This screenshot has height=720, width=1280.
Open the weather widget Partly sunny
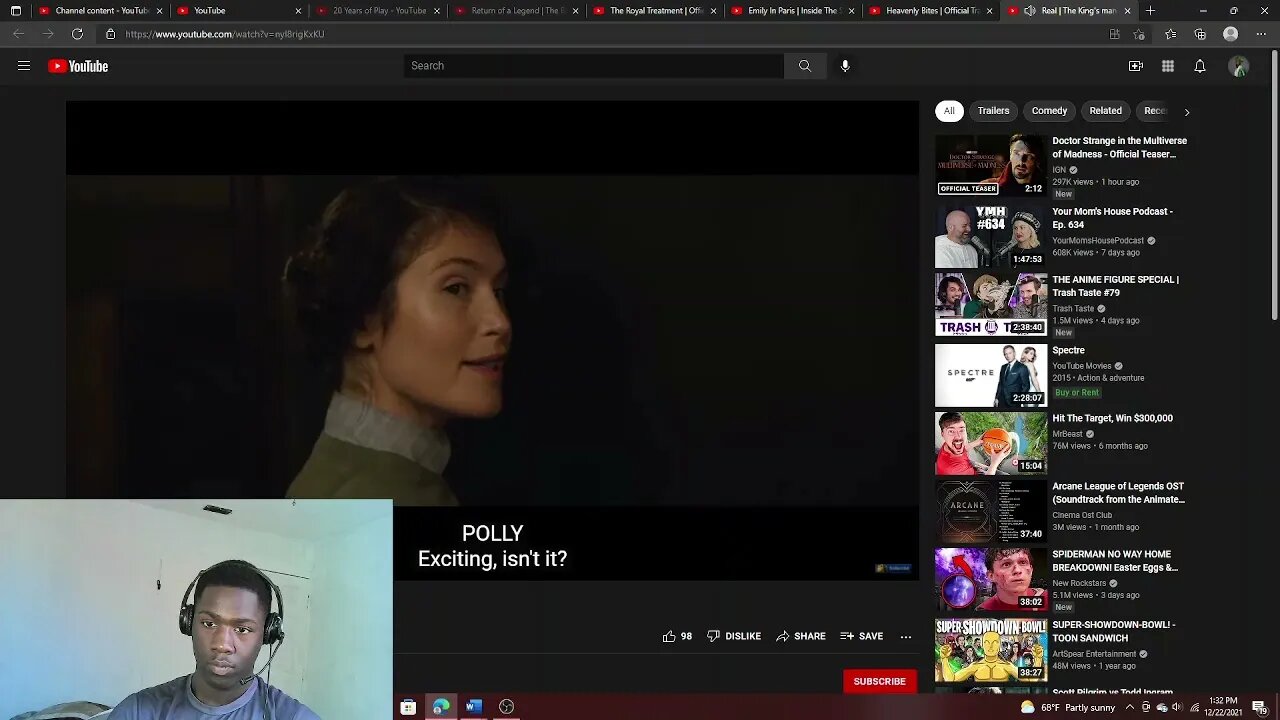1068,707
